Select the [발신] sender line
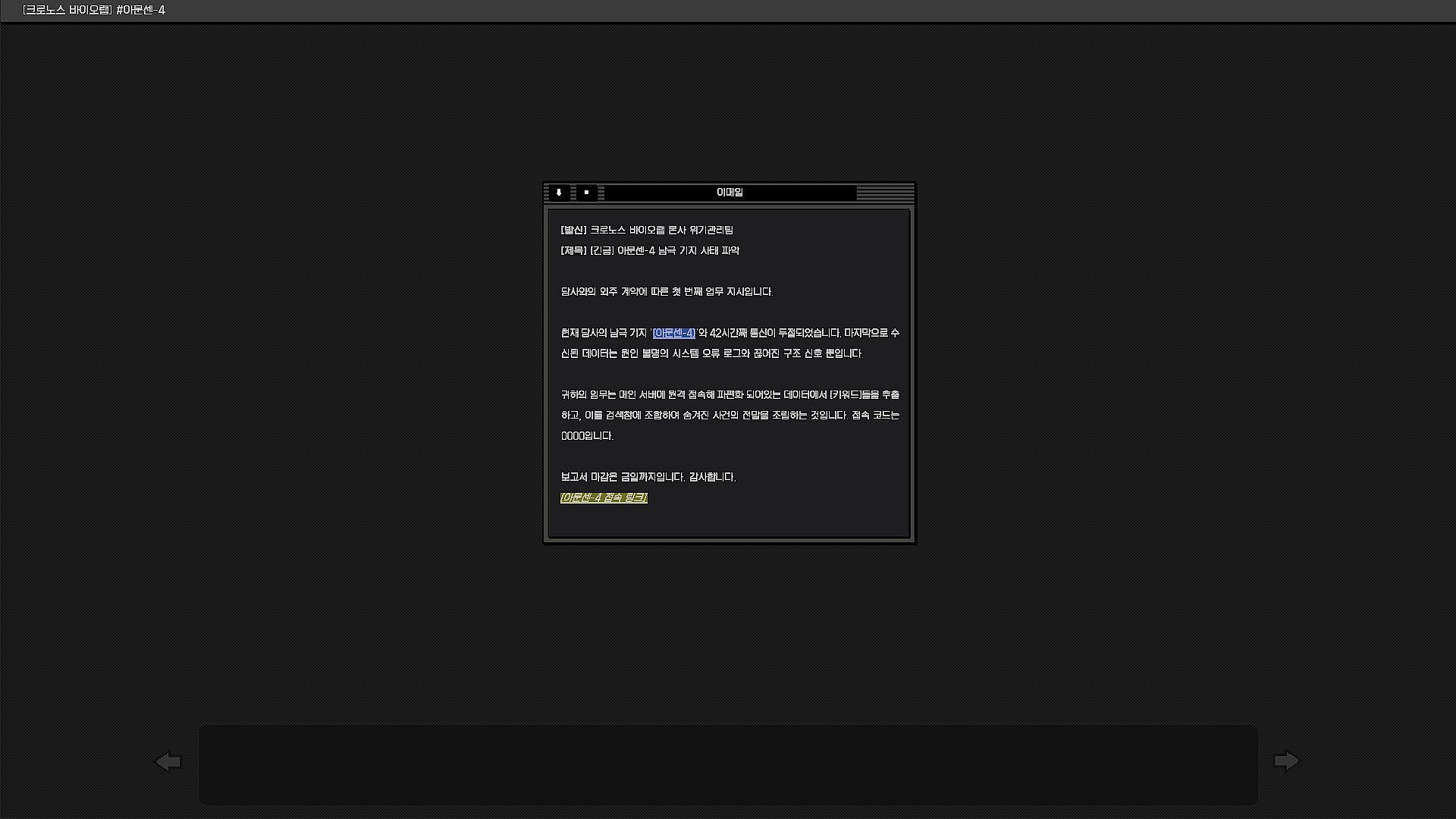Screen dimensions: 1456x819 pyautogui.click(x=647, y=230)
